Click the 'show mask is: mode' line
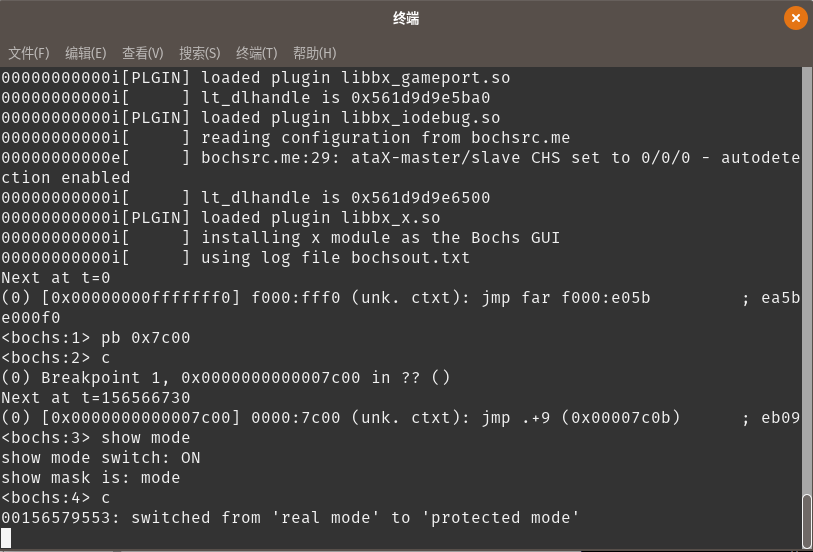The height and width of the screenshot is (552, 813). 91,478
